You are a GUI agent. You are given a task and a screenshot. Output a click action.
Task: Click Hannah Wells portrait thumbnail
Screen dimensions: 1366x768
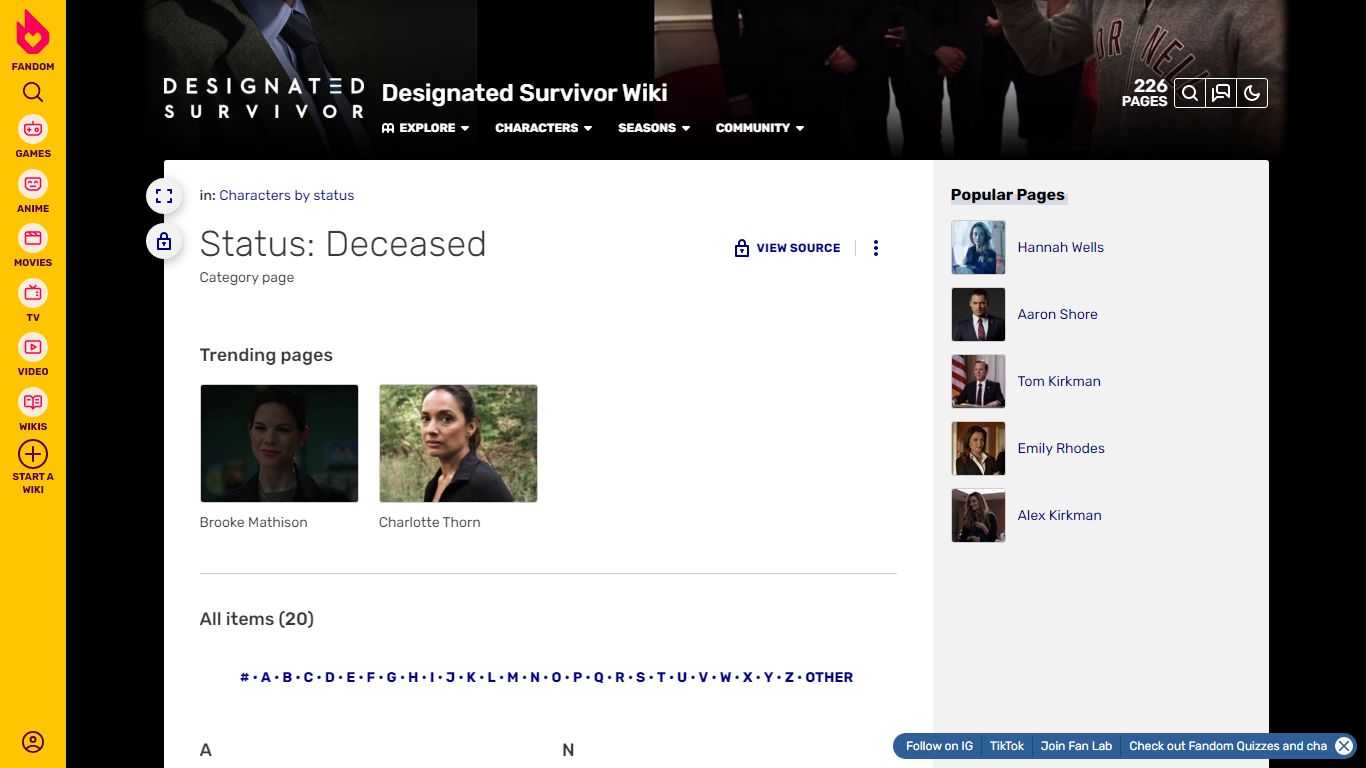click(978, 247)
